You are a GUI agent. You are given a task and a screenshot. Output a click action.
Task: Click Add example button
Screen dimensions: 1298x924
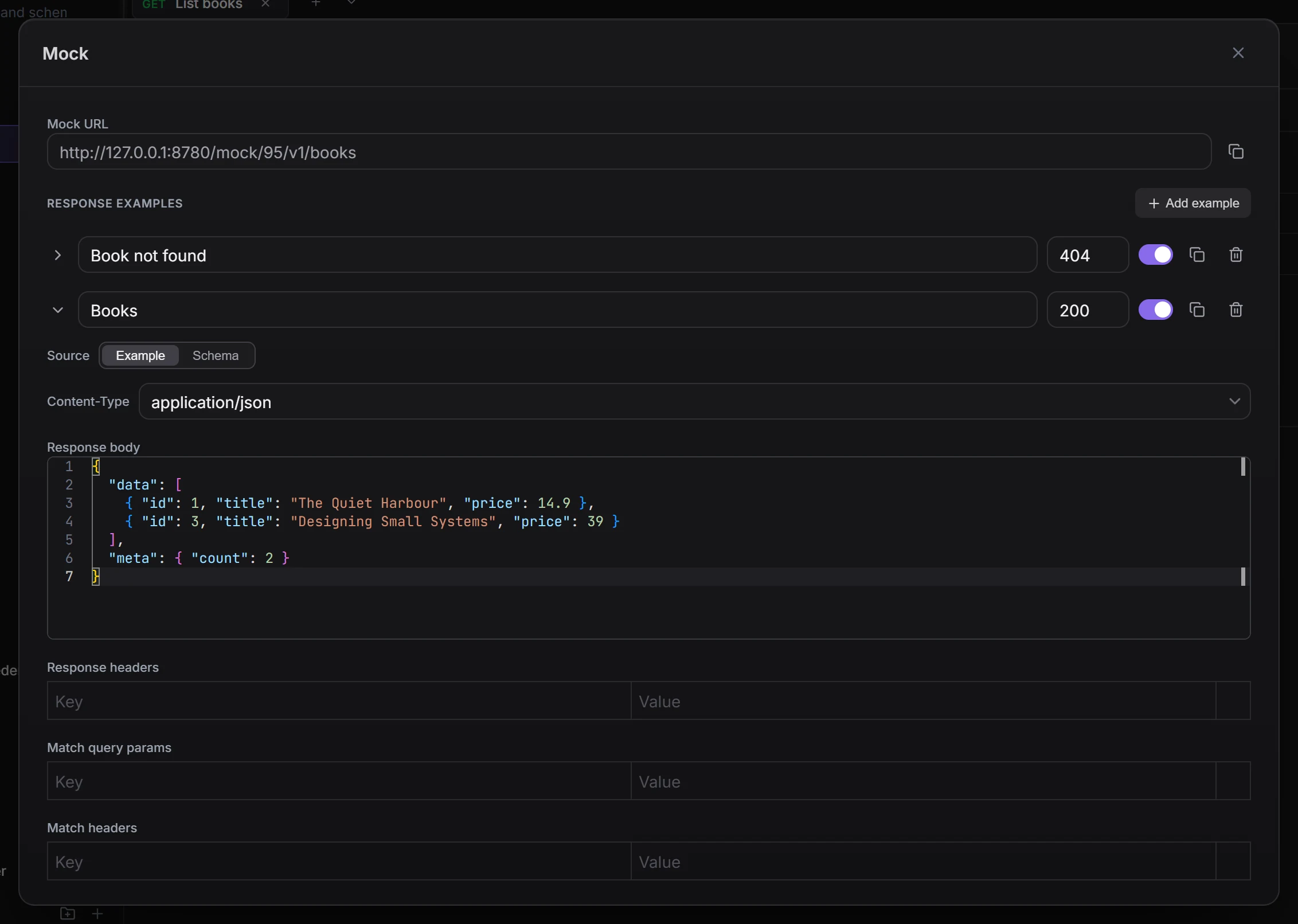point(1193,203)
